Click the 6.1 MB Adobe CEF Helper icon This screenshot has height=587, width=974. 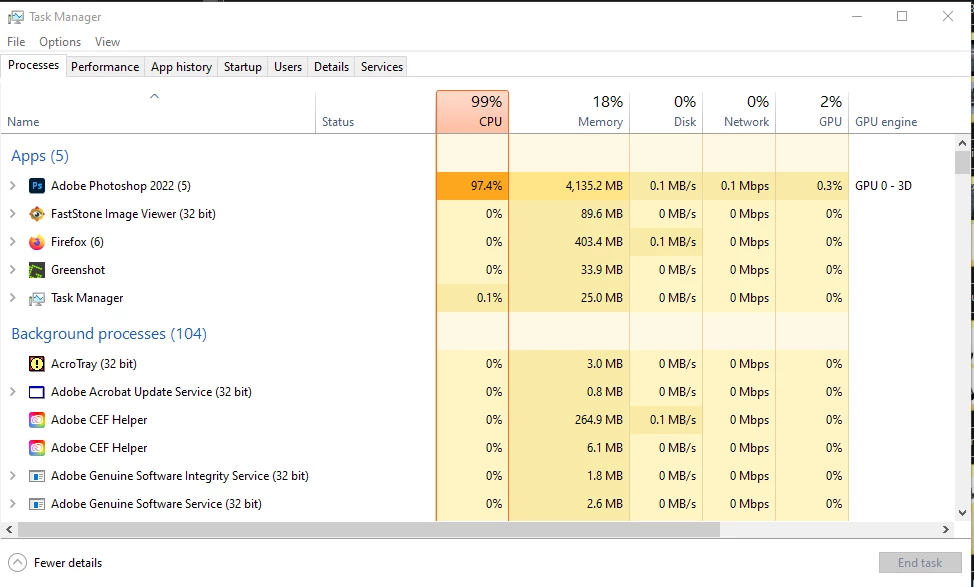(x=37, y=448)
